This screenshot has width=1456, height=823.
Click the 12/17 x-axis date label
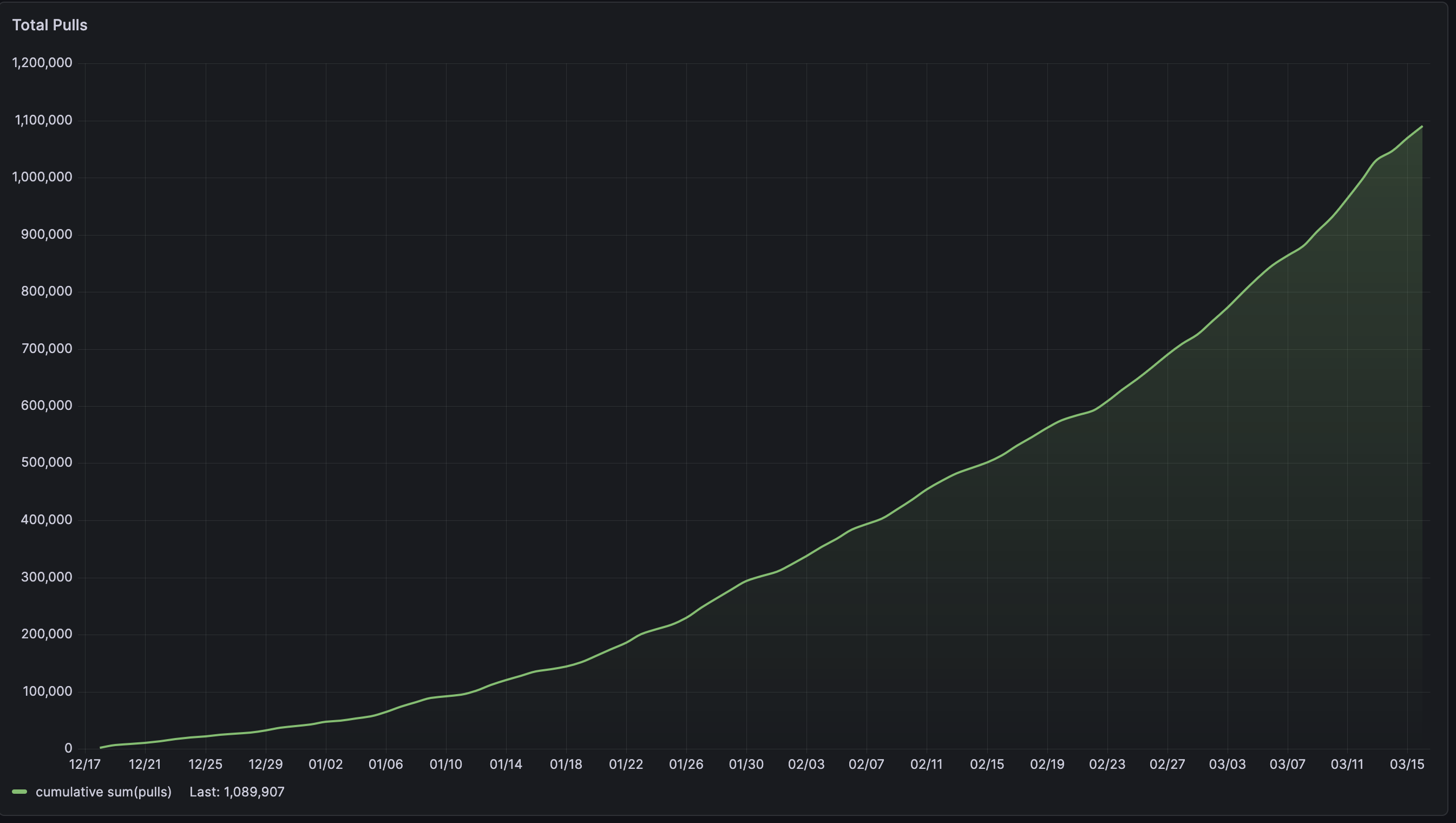pyautogui.click(x=85, y=764)
